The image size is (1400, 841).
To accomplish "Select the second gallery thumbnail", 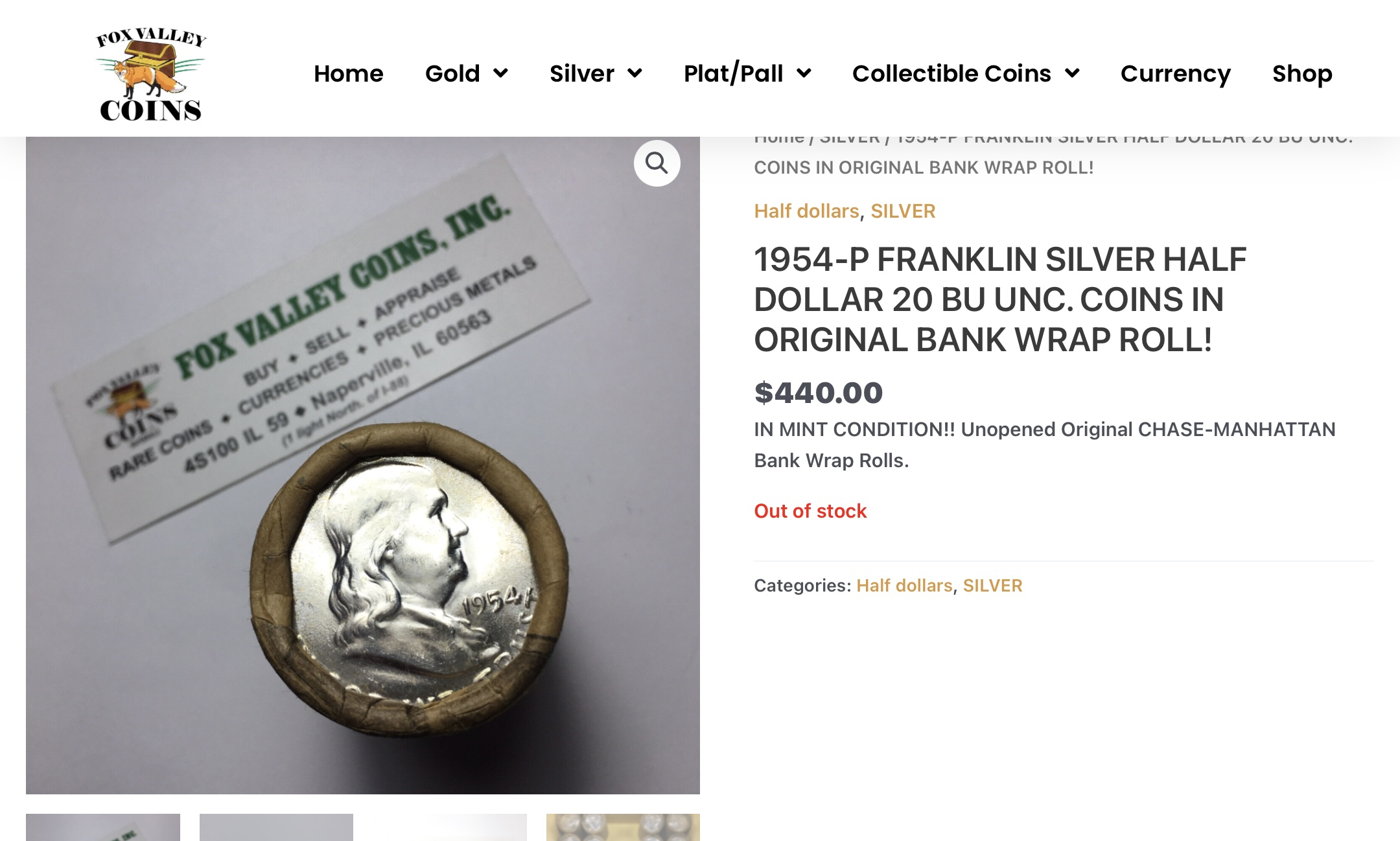I will pyautogui.click(x=276, y=827).
